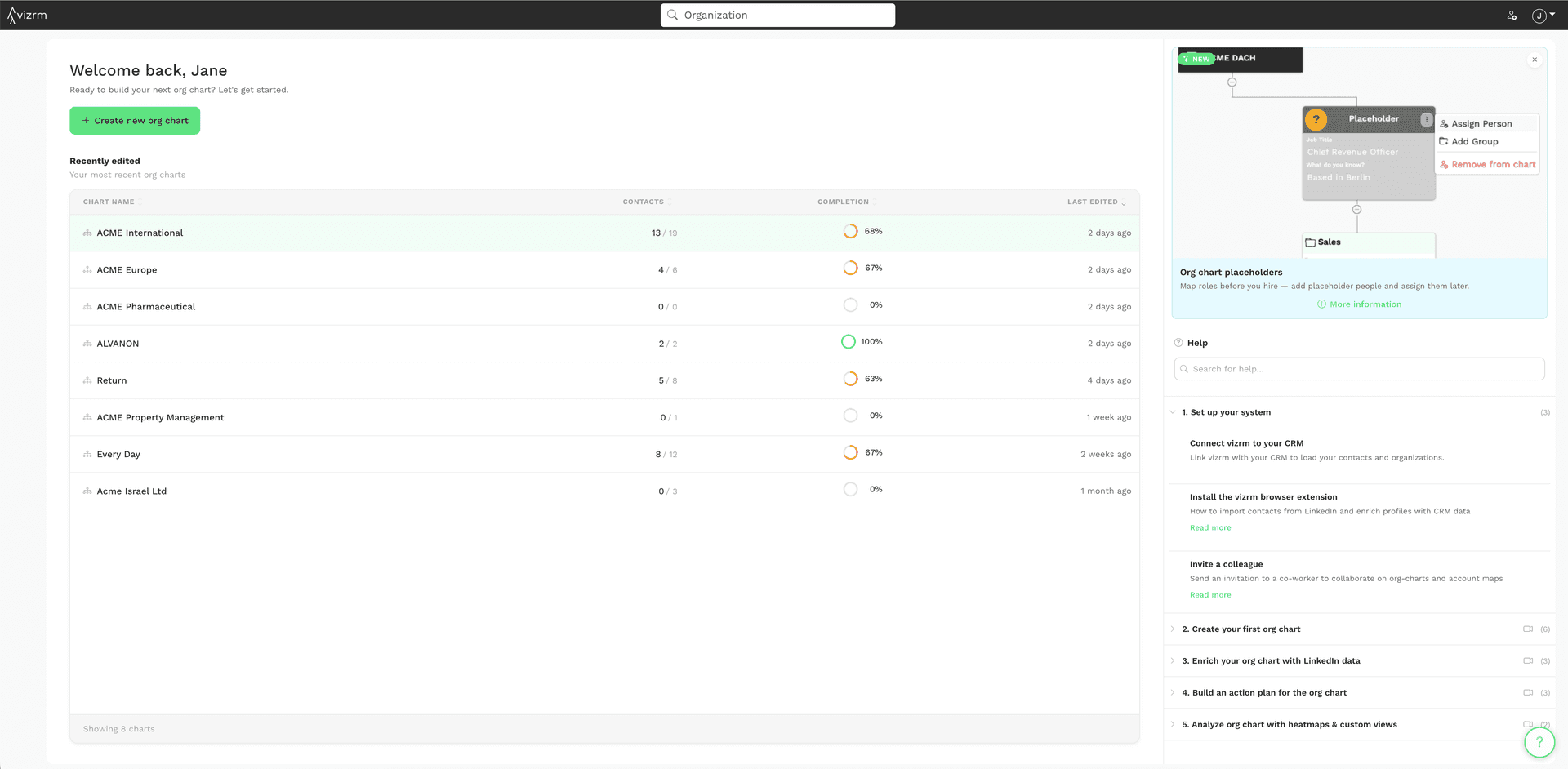Click the orange question mark placeholder avatar
This screenshot has height=769, width=1568.
click(x=1316, y=119)
